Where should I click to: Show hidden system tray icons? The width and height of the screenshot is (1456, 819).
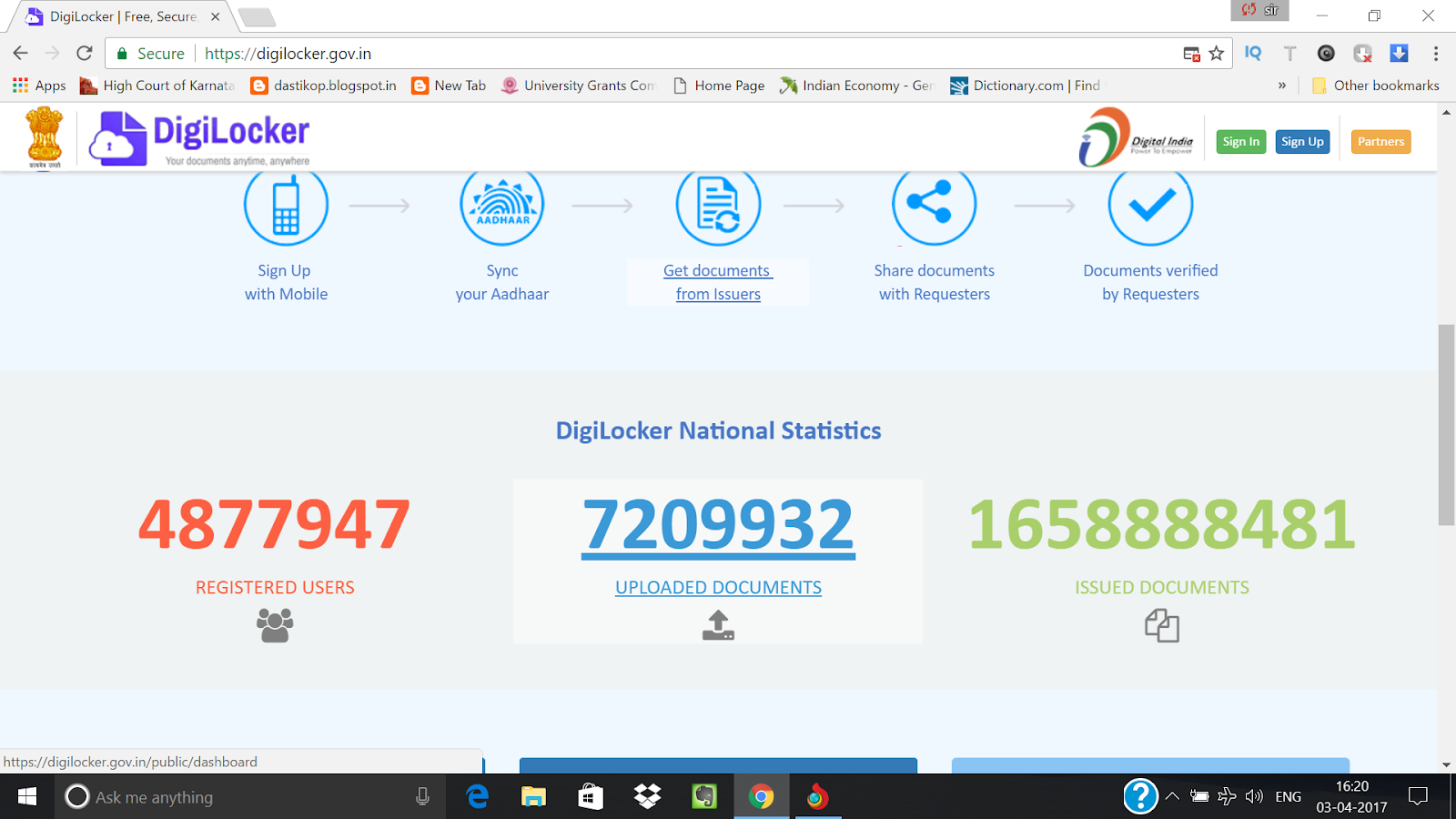pos(1172,797)
